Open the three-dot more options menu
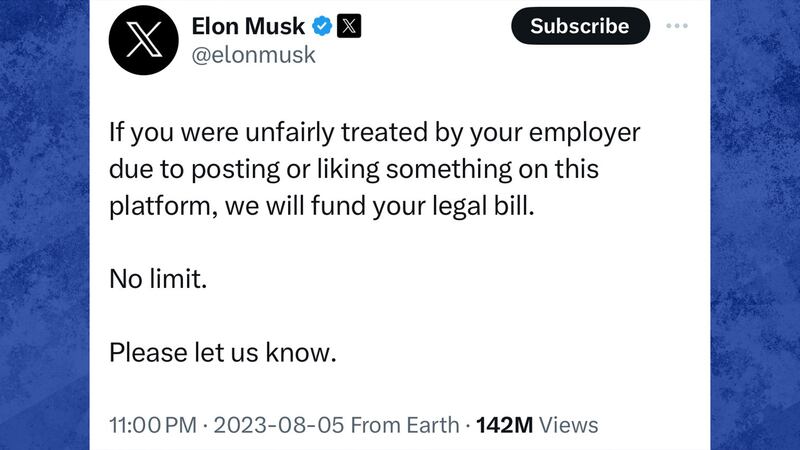 coord(677,25)
